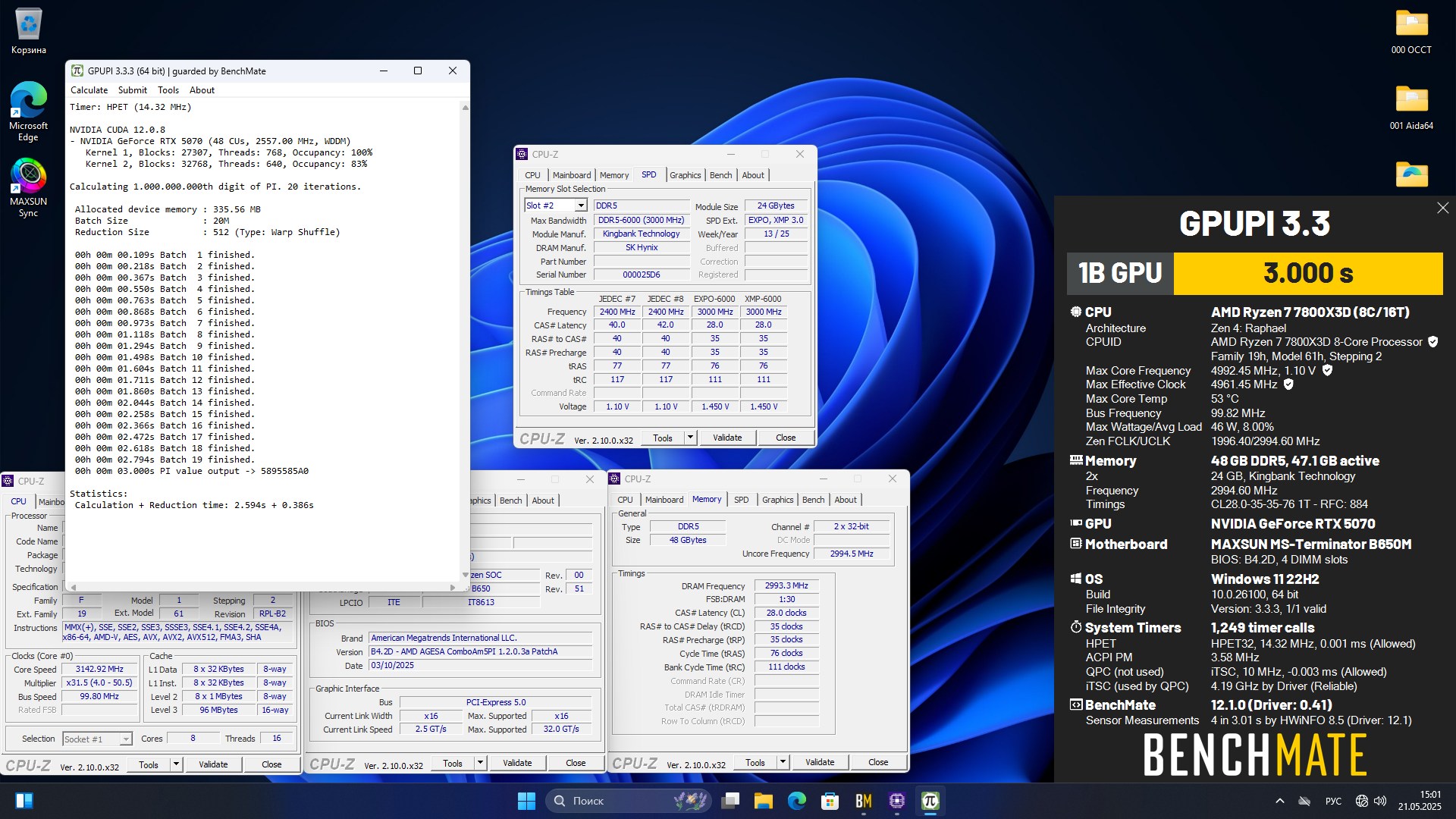Switch to BenchMate in the taskbar
Viewport: 1456px width, 819px height.
[863, 801]
